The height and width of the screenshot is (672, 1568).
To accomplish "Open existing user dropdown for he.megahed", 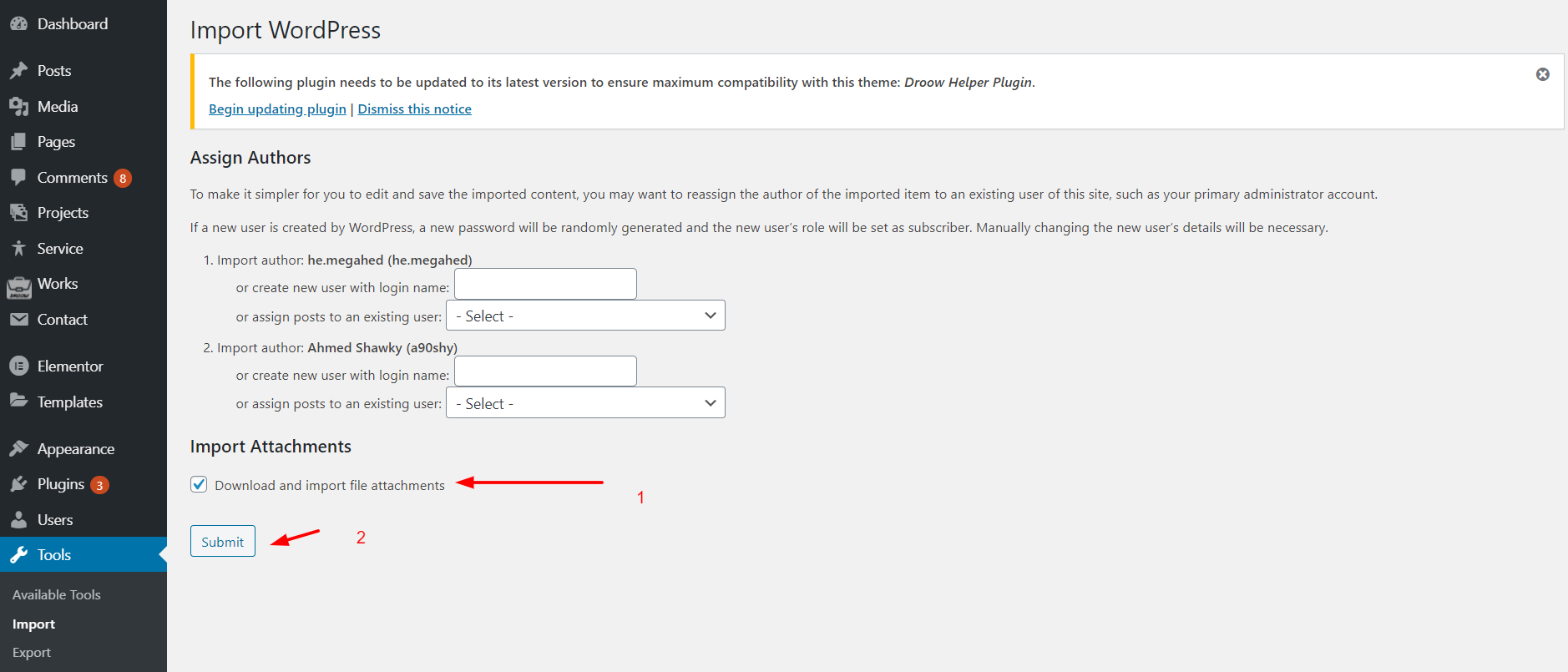I will pos(585,316).
